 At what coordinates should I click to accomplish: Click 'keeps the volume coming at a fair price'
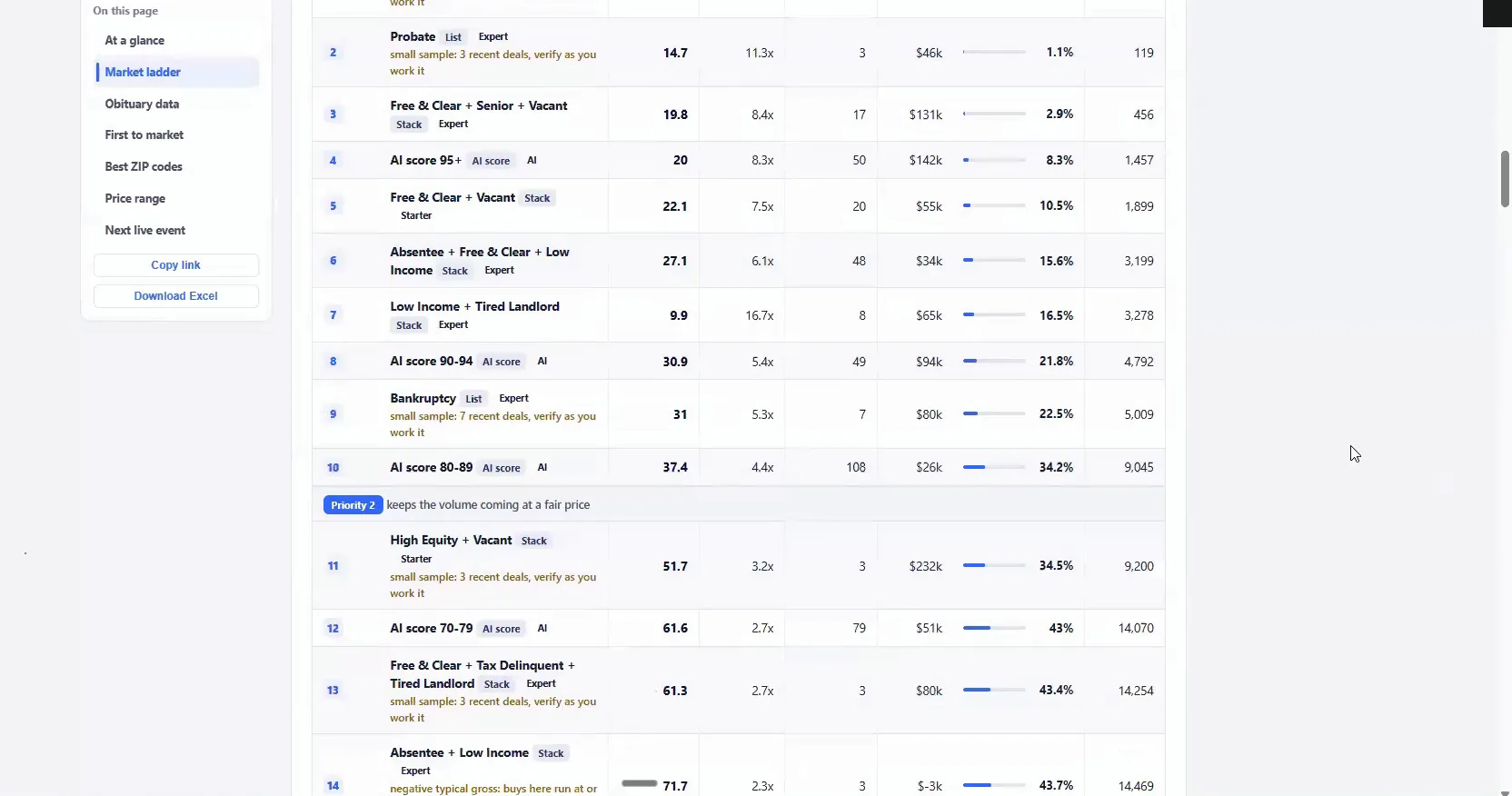coord(489,505)
